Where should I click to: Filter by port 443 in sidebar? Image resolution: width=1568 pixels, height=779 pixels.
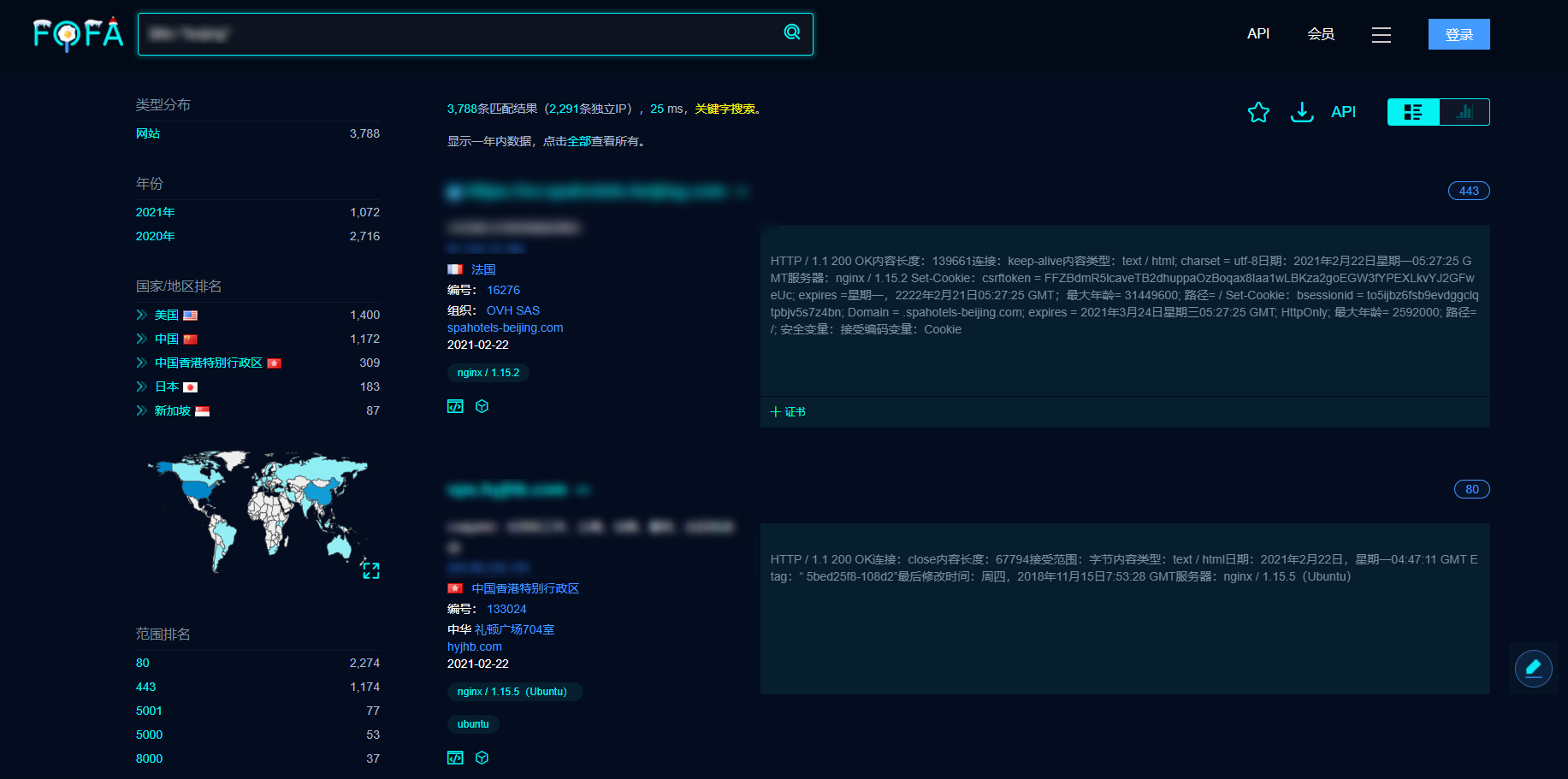pyautogui.click(x=145, y=687)
